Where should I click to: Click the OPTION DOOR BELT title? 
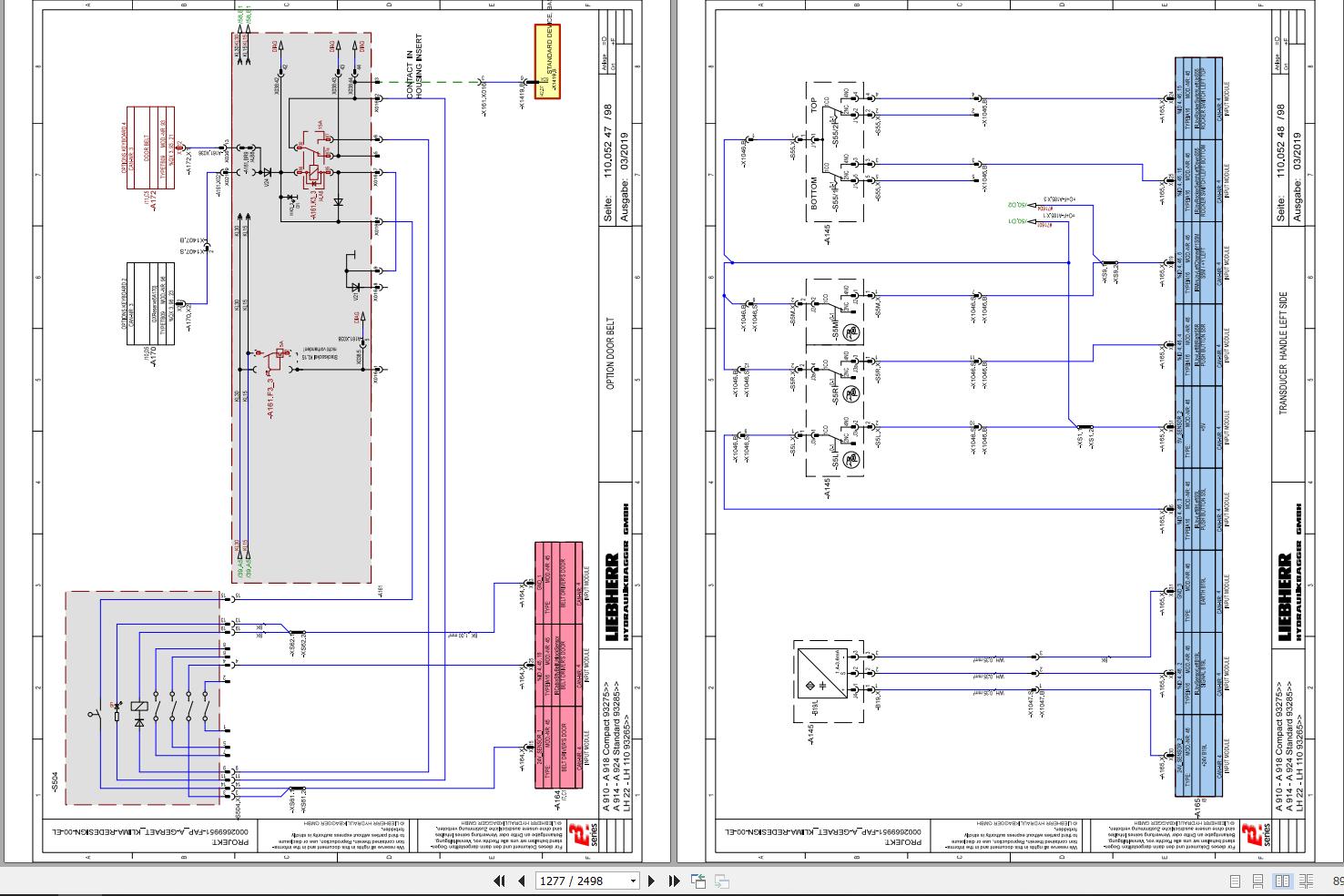click(x=611, y=354)
